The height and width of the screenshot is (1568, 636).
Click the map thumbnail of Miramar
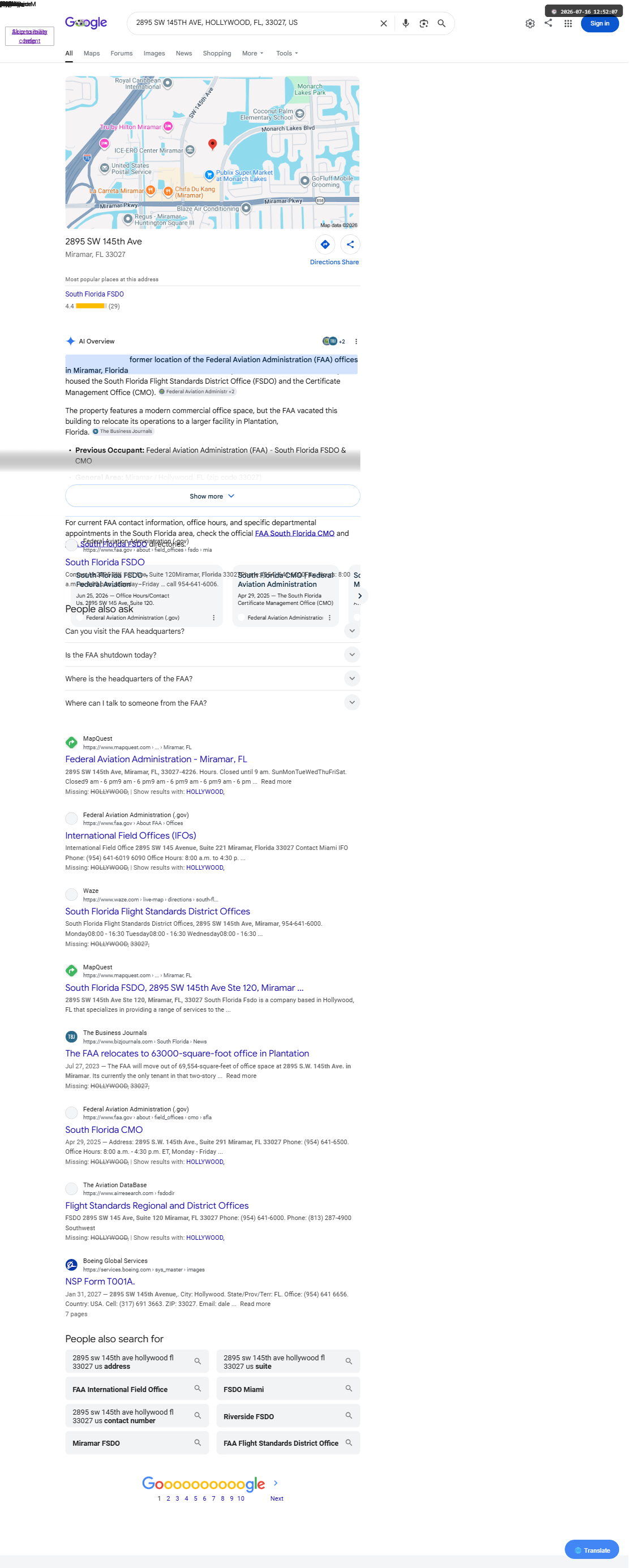(x=212, y=152)
